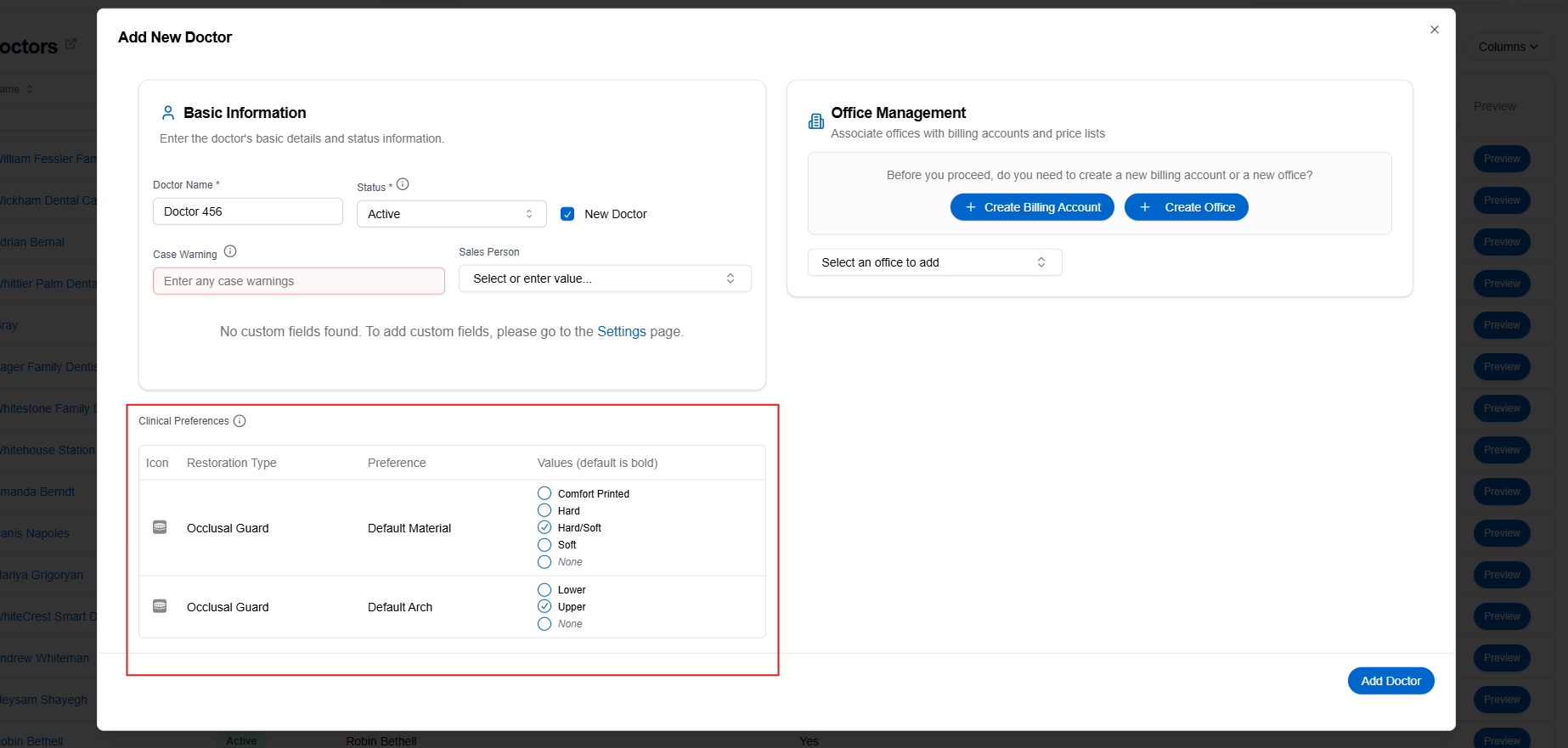This screenshot has height=748, width=1568.
Task: Close the Add New Doctor dialog
Action: coord(1435,30)
